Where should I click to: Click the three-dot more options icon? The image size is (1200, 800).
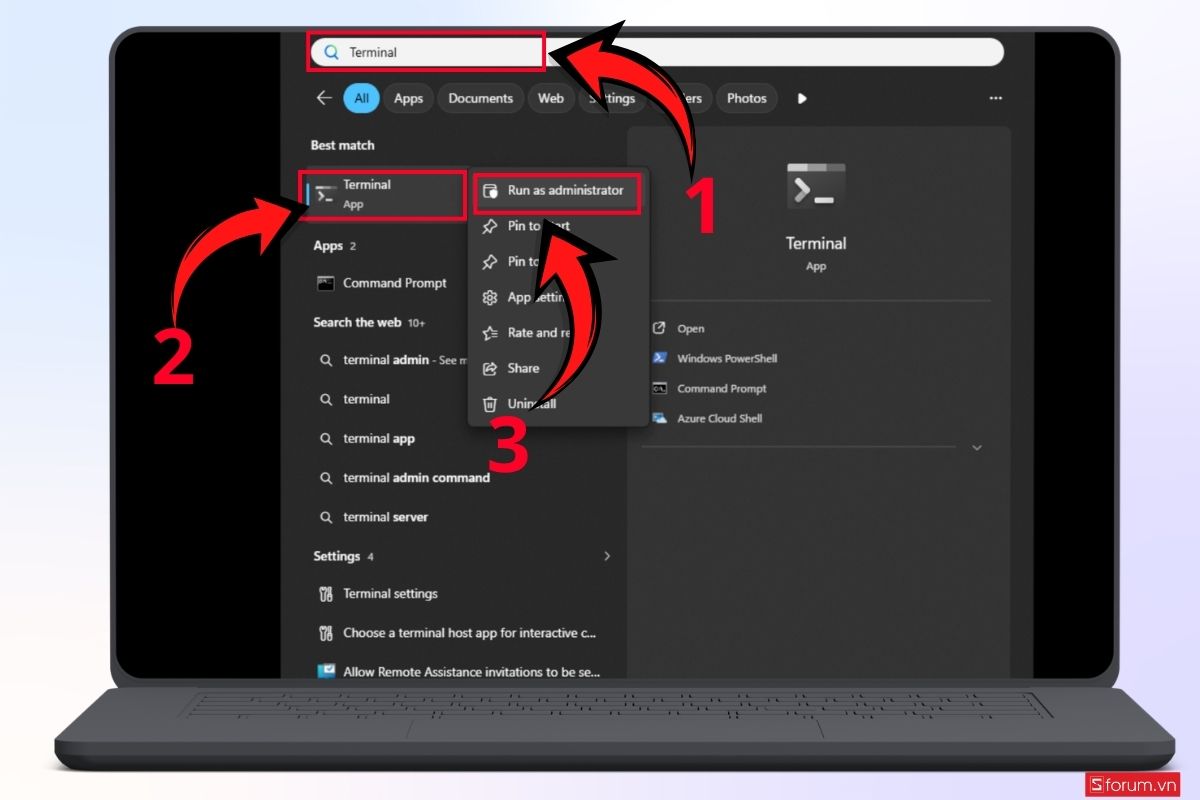click(995, 98)
